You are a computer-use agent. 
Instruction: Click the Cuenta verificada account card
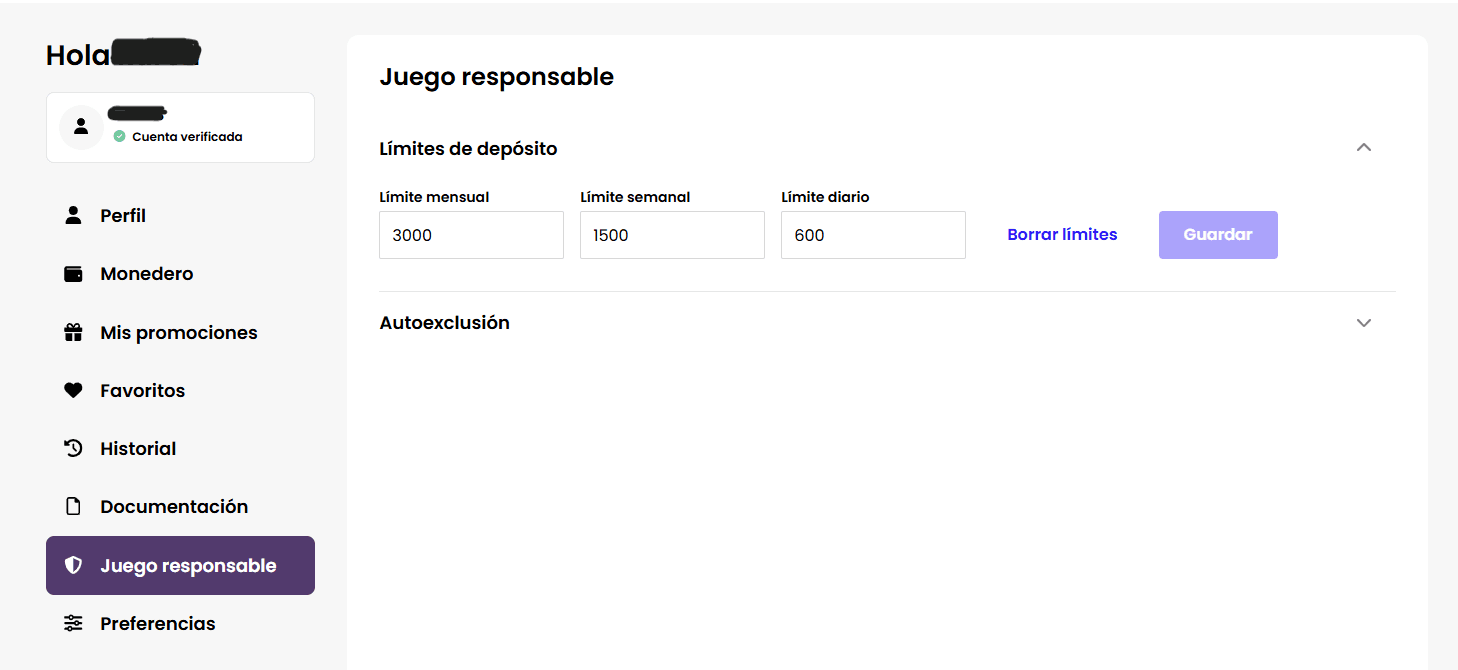tap(180, 127)
